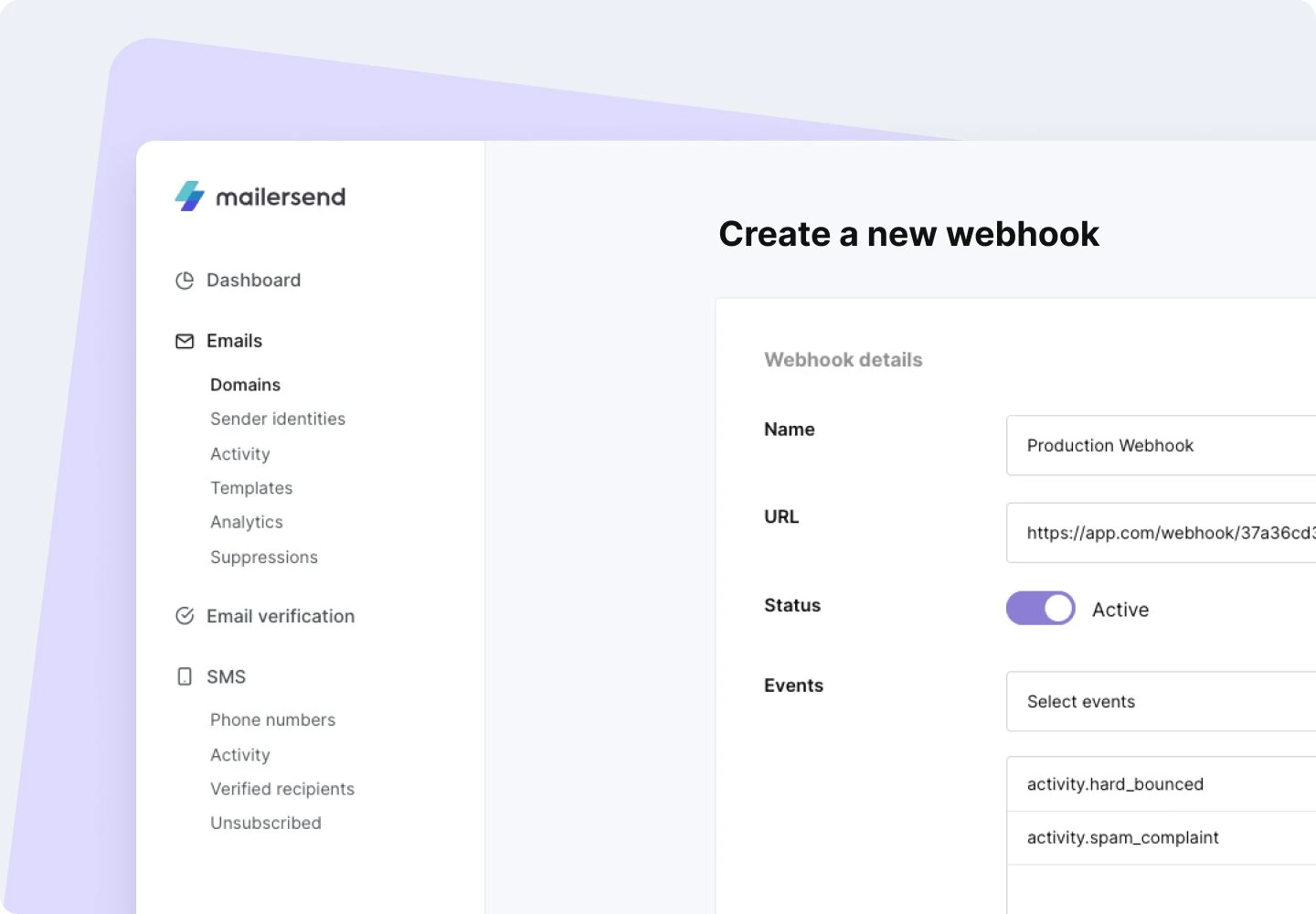Click the Webhook details heading
The height and width of the screenshot is (914, 1316).
844,360
